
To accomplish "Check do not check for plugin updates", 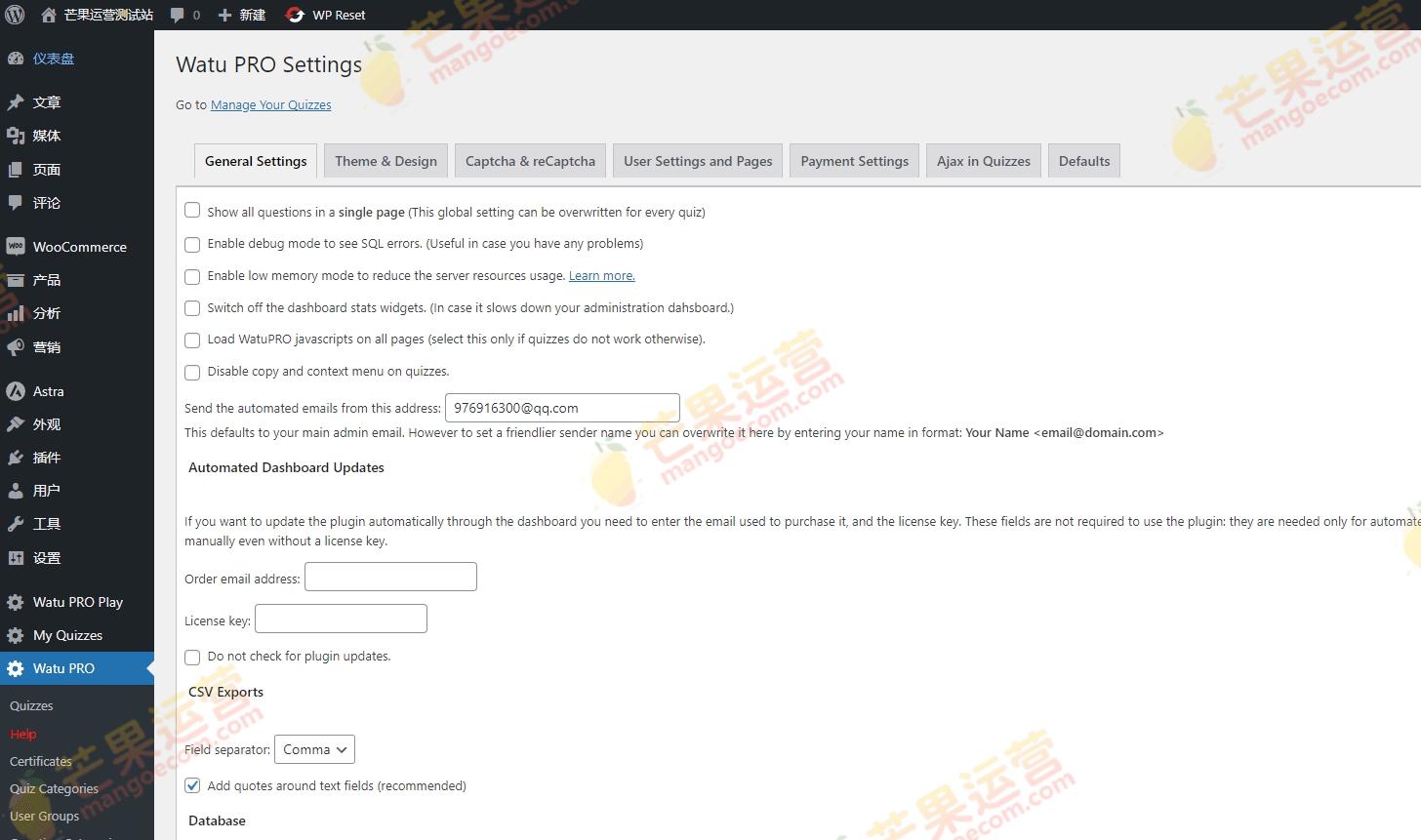I will click(192, 657).
